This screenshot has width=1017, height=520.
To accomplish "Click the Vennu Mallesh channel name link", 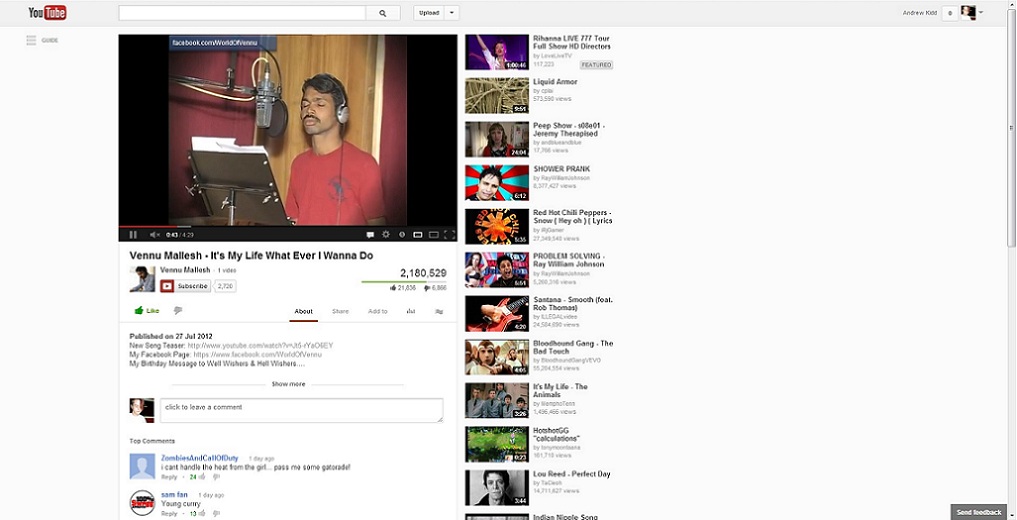I will pyautogui.click(x=185, y=270).
